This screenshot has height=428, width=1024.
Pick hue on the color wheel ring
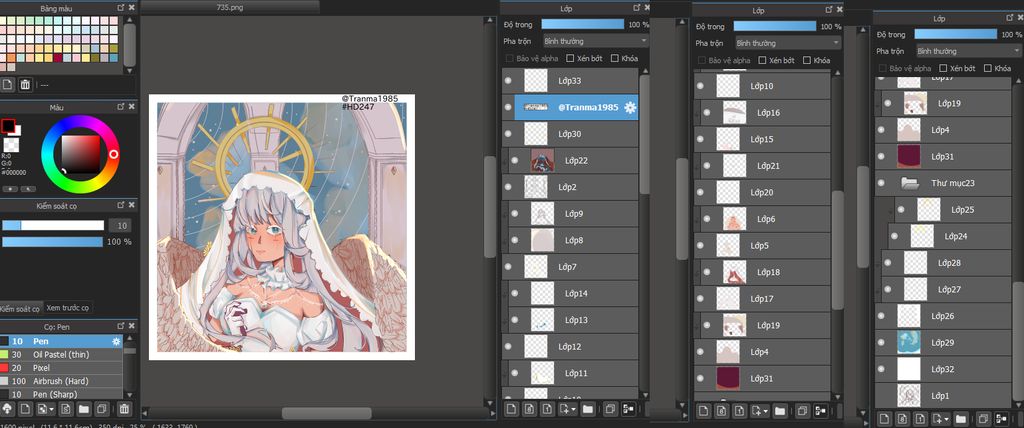pos(80,154)
